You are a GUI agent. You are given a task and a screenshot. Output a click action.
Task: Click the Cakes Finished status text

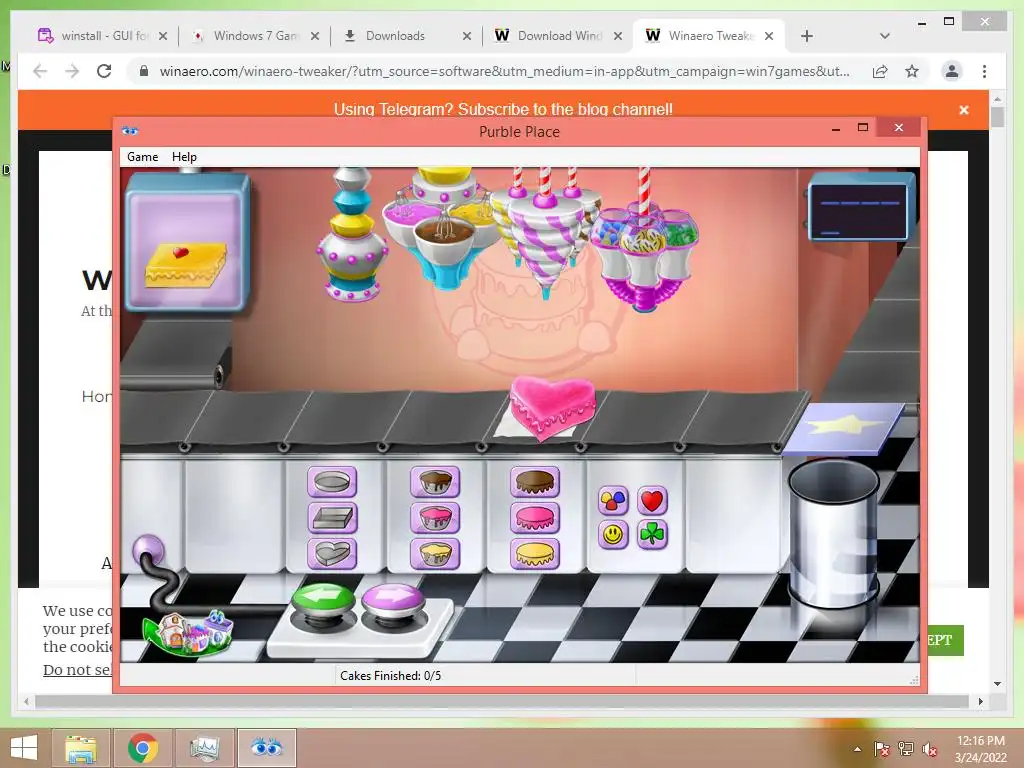click(391, 676)
